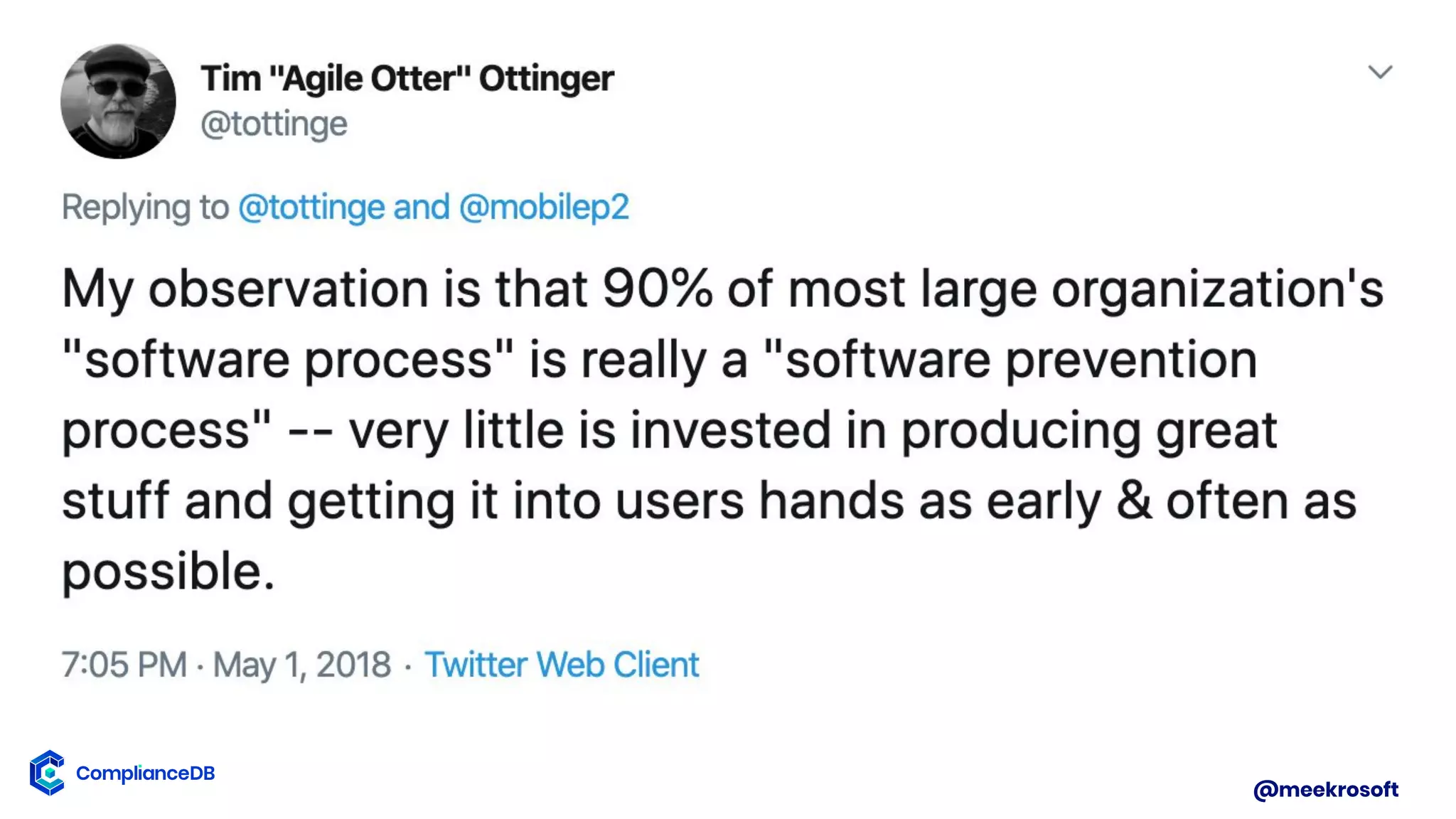The image size is (1456, 819).
Task: Follow the blue @tottinge mention in reply line
Action: [x=311, y=208]
